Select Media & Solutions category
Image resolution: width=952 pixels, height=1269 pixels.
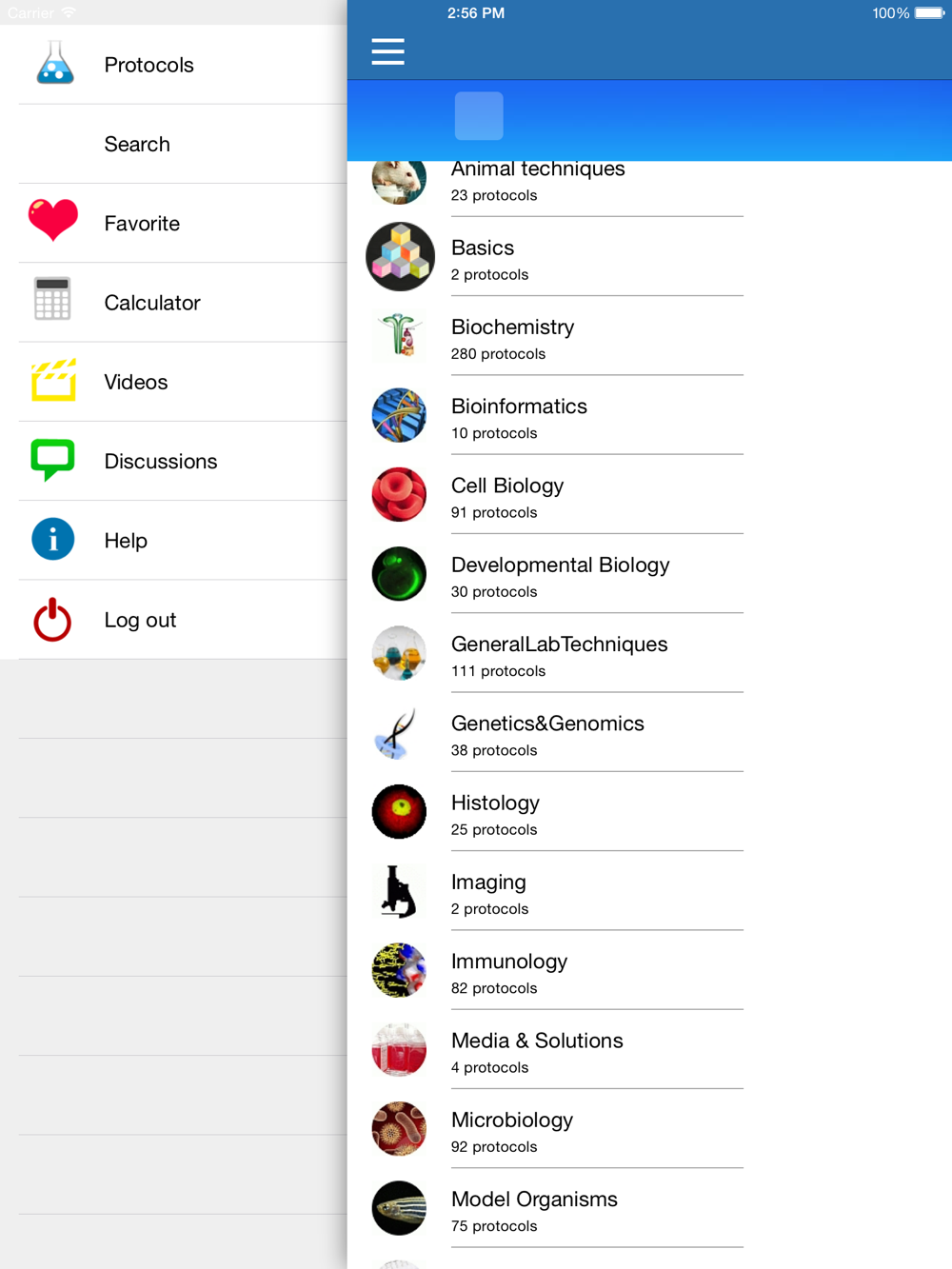(554, 1050)
